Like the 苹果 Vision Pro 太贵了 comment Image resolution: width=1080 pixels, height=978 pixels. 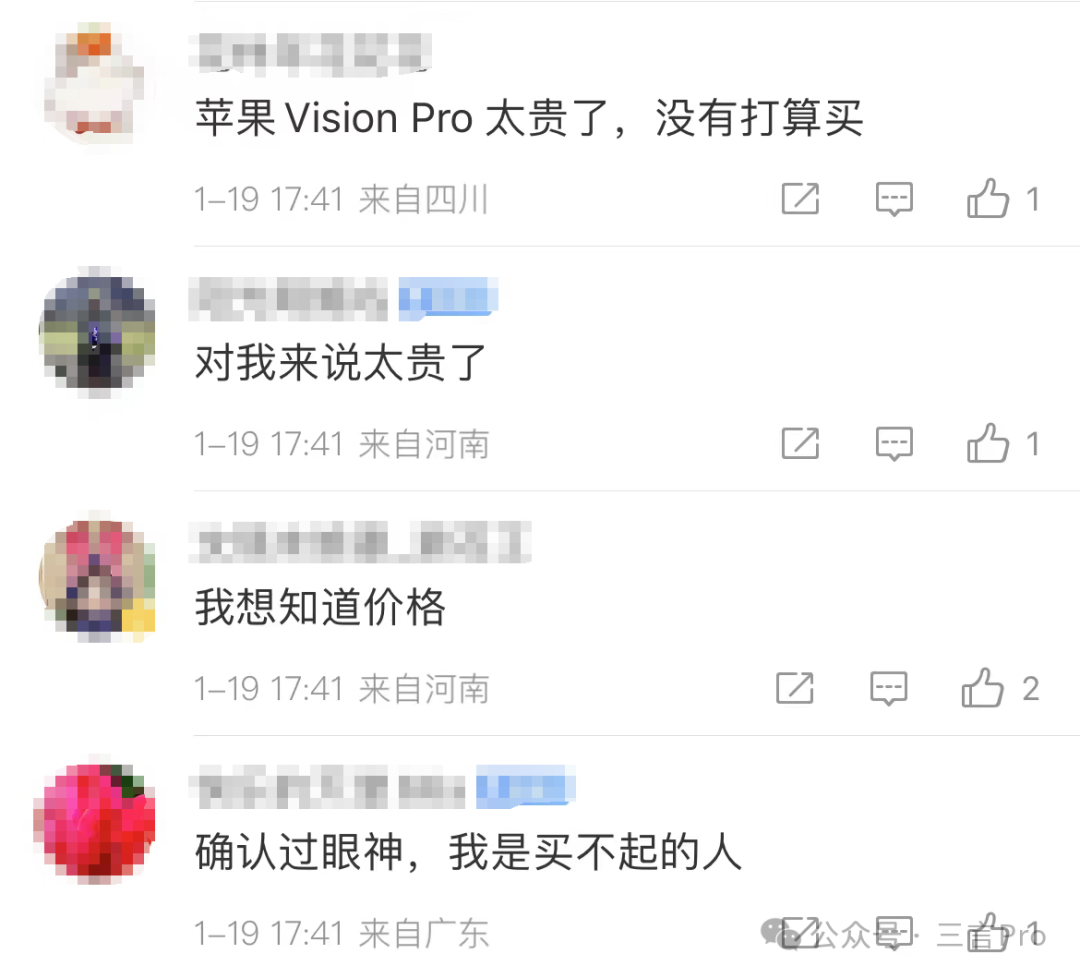click(x=988, y=198)
